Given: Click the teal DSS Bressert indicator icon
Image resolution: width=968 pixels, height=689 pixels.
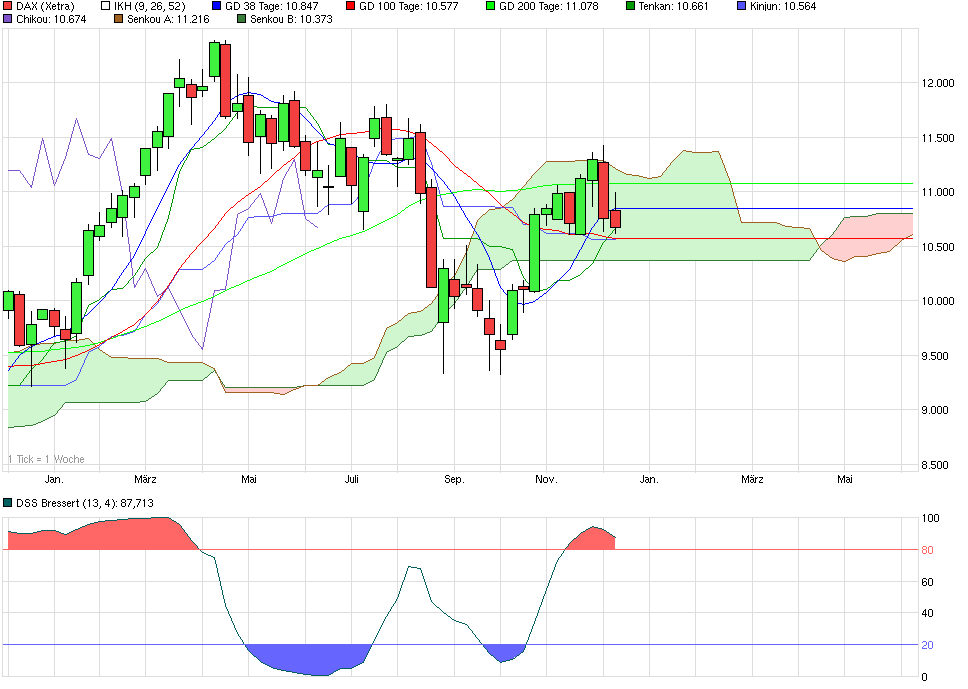Looking at the screenshot, I should (8, 503).
